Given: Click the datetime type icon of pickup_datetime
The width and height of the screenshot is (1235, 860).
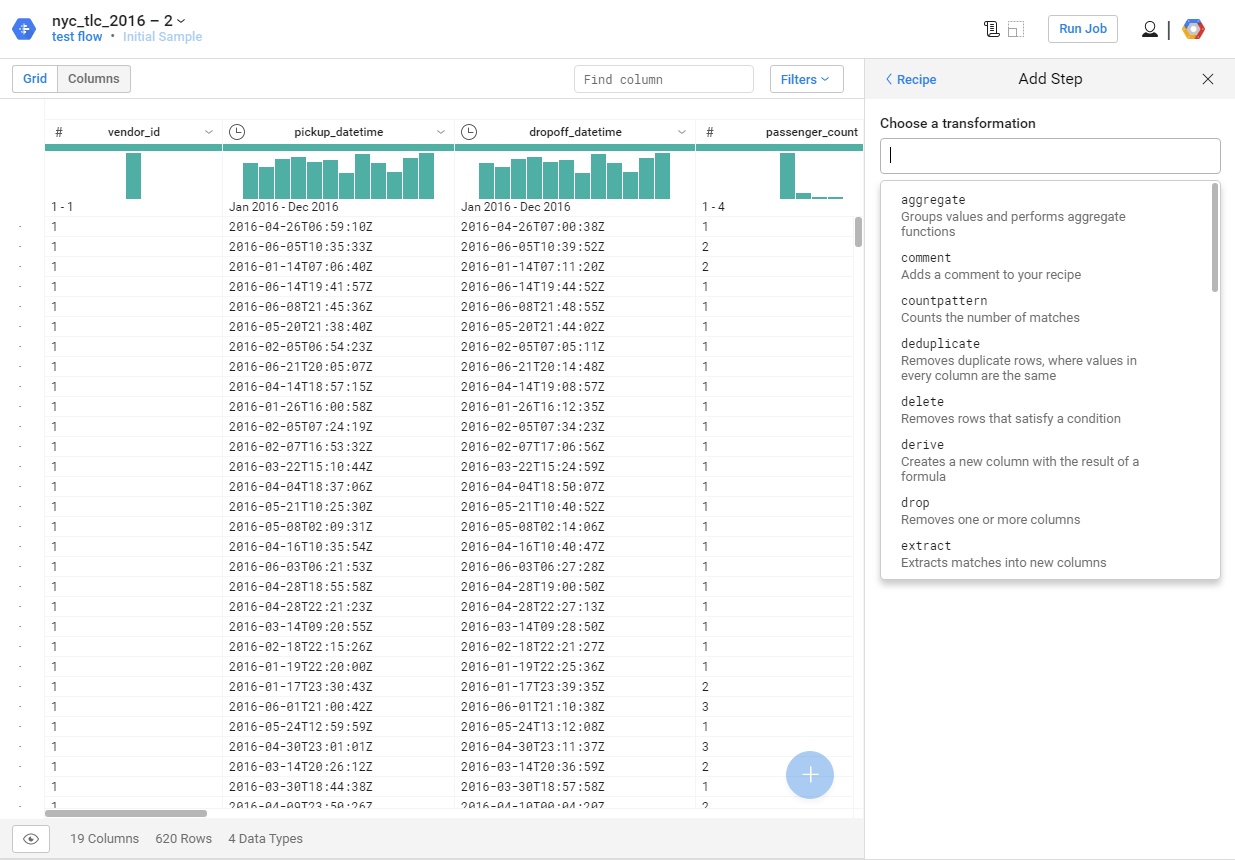Looking at the screenshot, I should (237, 132).
